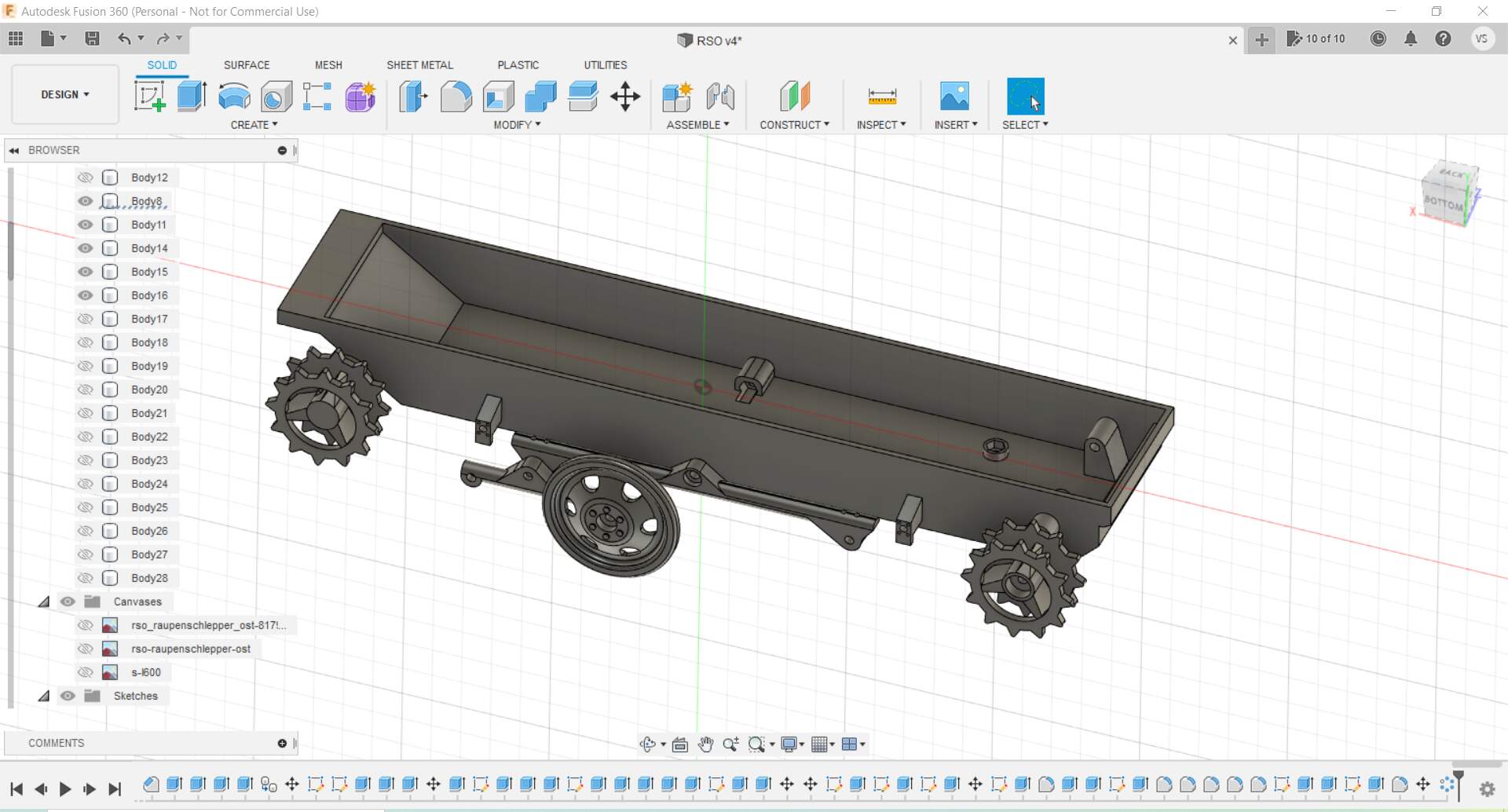Image resolution: width=1508 pixels, height=812 pixels.
Task: Collapse the Canvases folder
Action: pos(45,602)
